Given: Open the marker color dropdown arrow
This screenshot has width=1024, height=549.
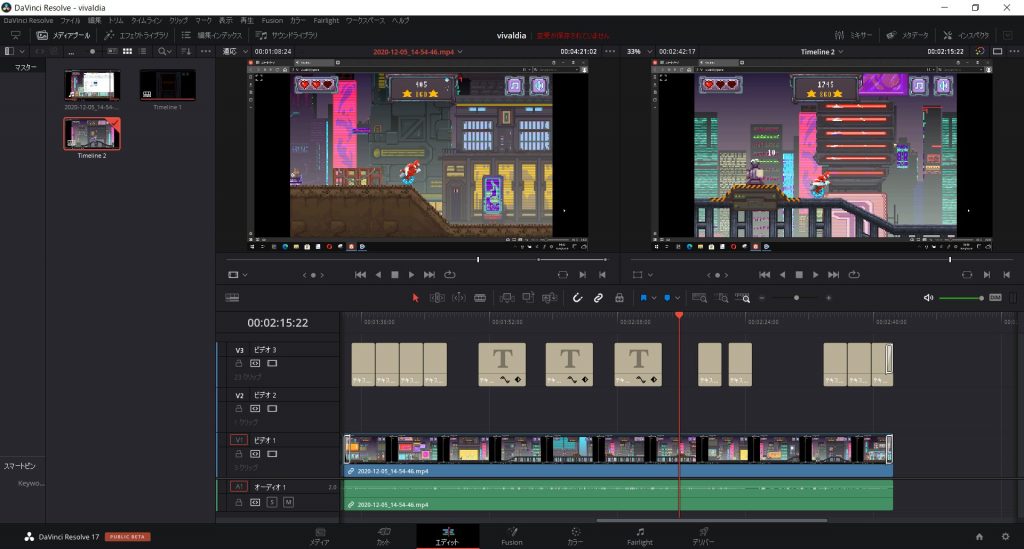Looking at the screenshot, I should click(x=677, y=298).
